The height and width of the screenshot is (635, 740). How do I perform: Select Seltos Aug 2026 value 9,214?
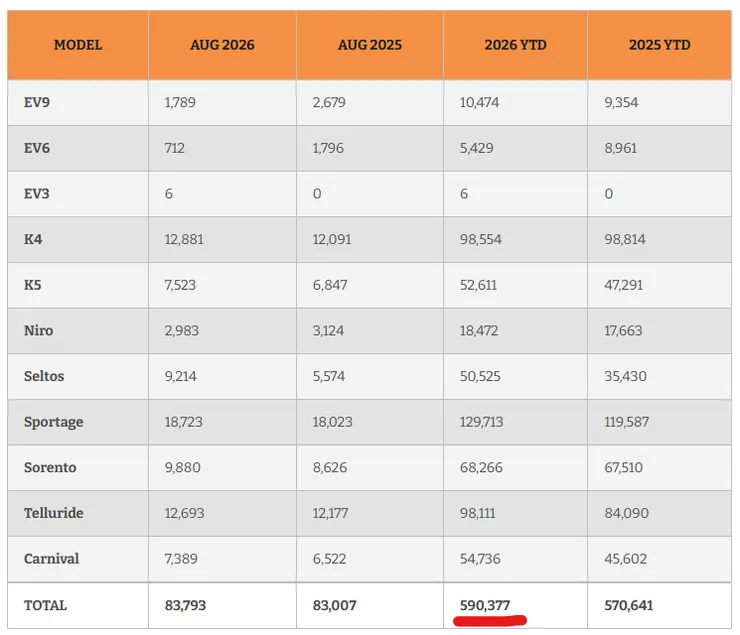click(x=180, y=376)
